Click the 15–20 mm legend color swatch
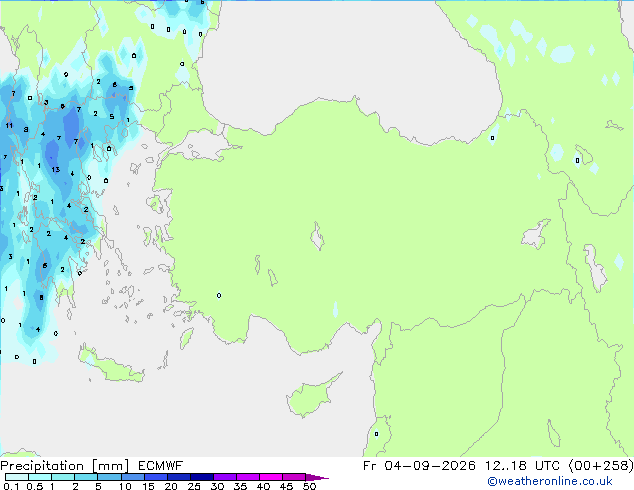This screenshot has width=634, height=490. coord(156,477)
